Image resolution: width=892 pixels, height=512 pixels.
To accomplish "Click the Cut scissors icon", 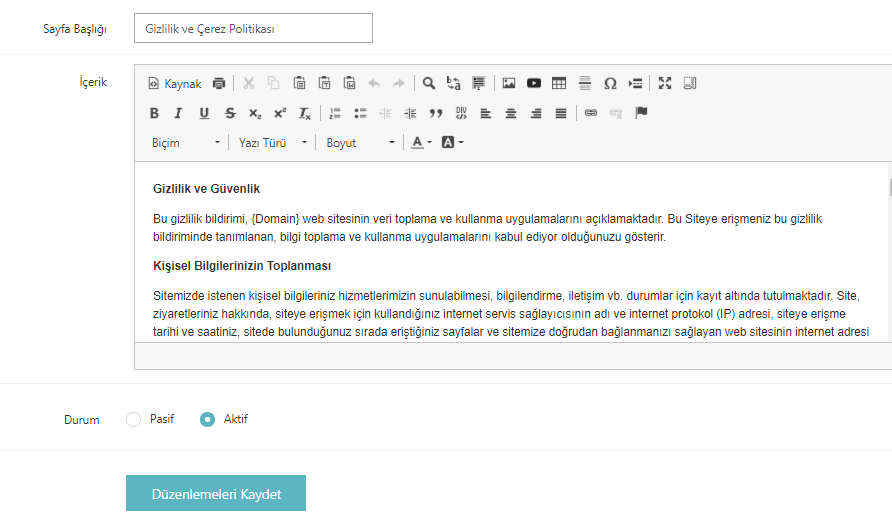I will click(x=249, y=84).
